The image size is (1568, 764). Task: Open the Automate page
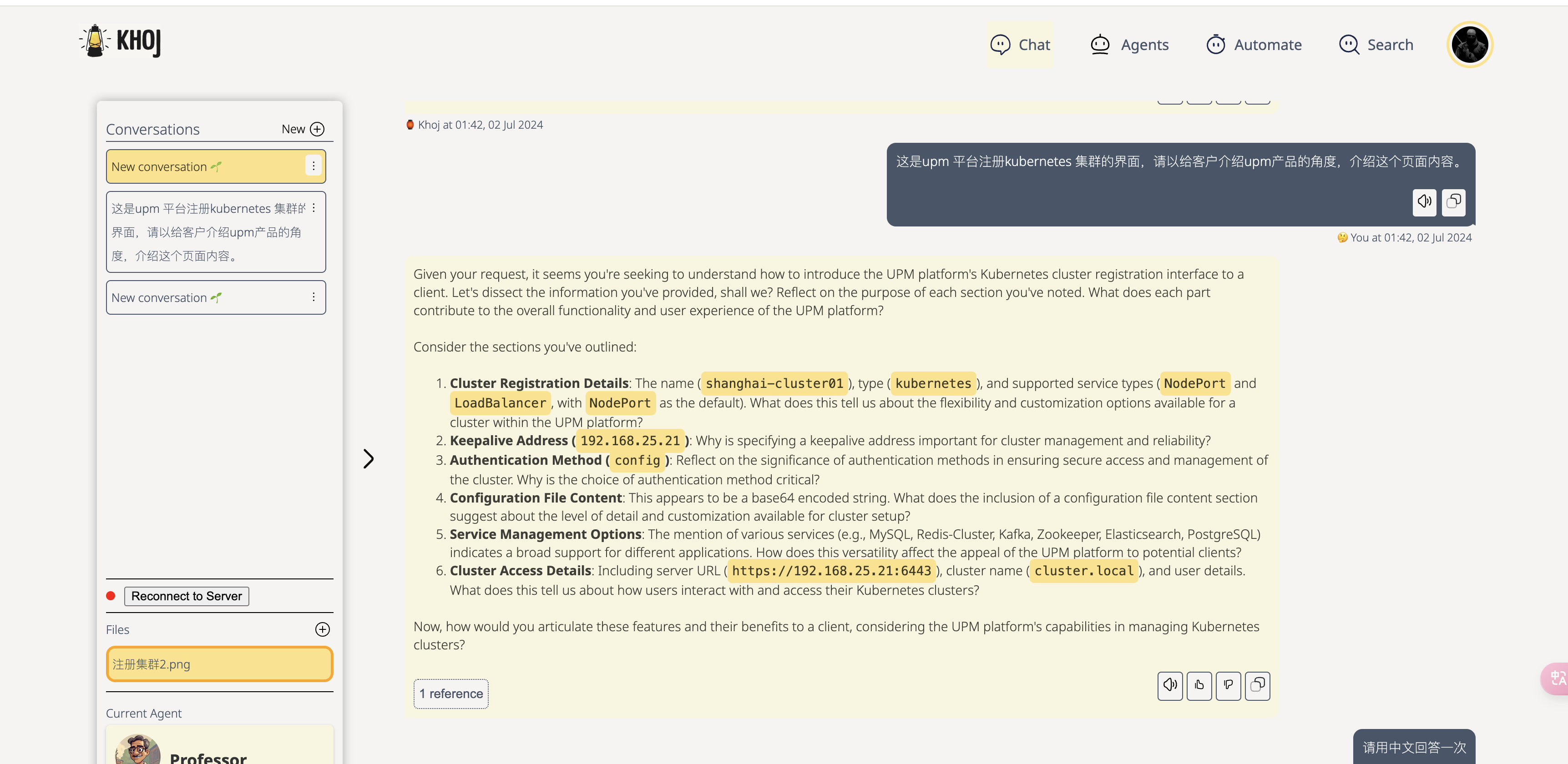coord(1253,45)
